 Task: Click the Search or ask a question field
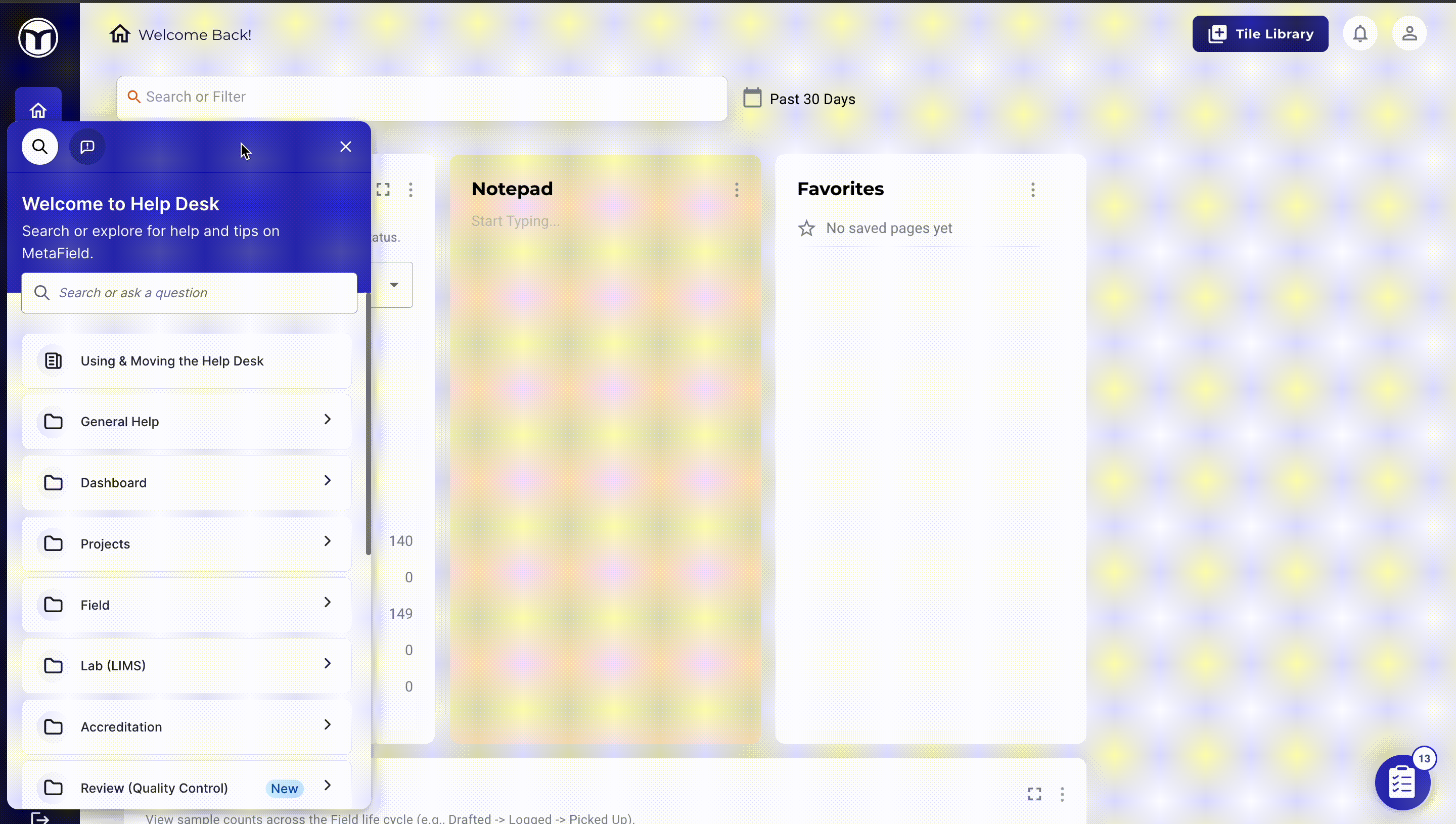190,293
